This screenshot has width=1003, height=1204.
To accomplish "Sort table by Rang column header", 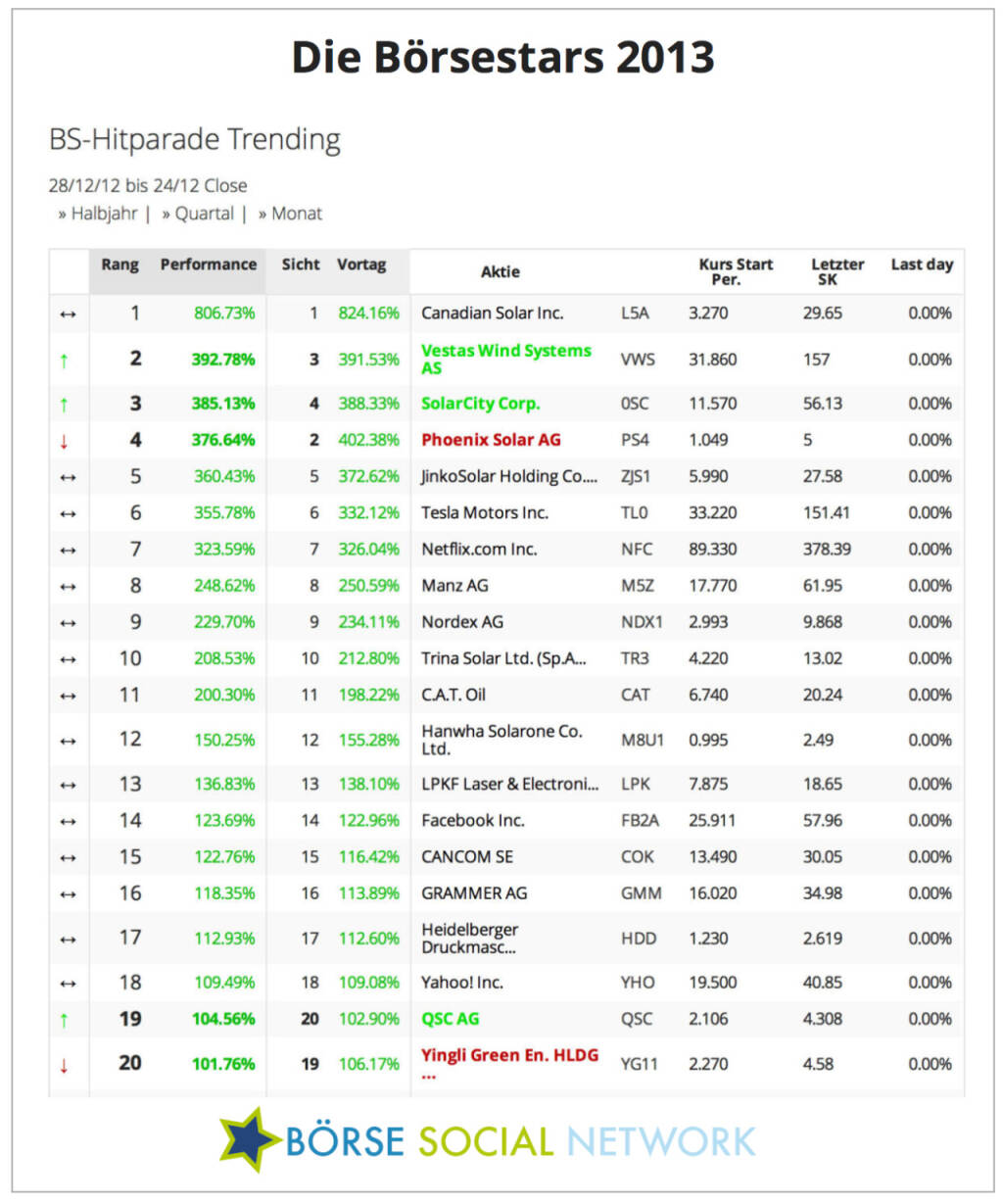I will point(119,265).
